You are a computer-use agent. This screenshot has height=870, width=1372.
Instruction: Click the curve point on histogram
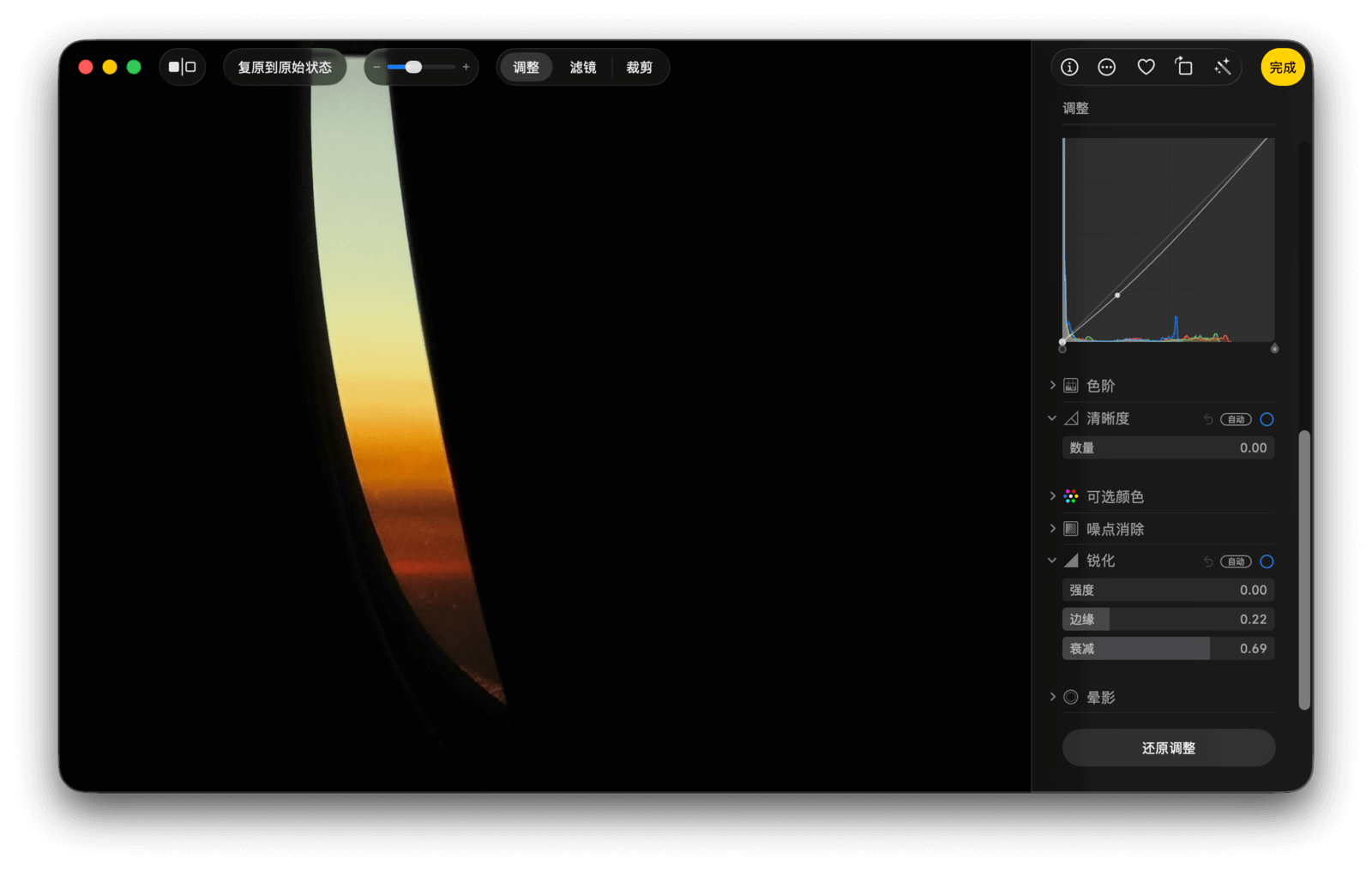tap(1117, 295)
